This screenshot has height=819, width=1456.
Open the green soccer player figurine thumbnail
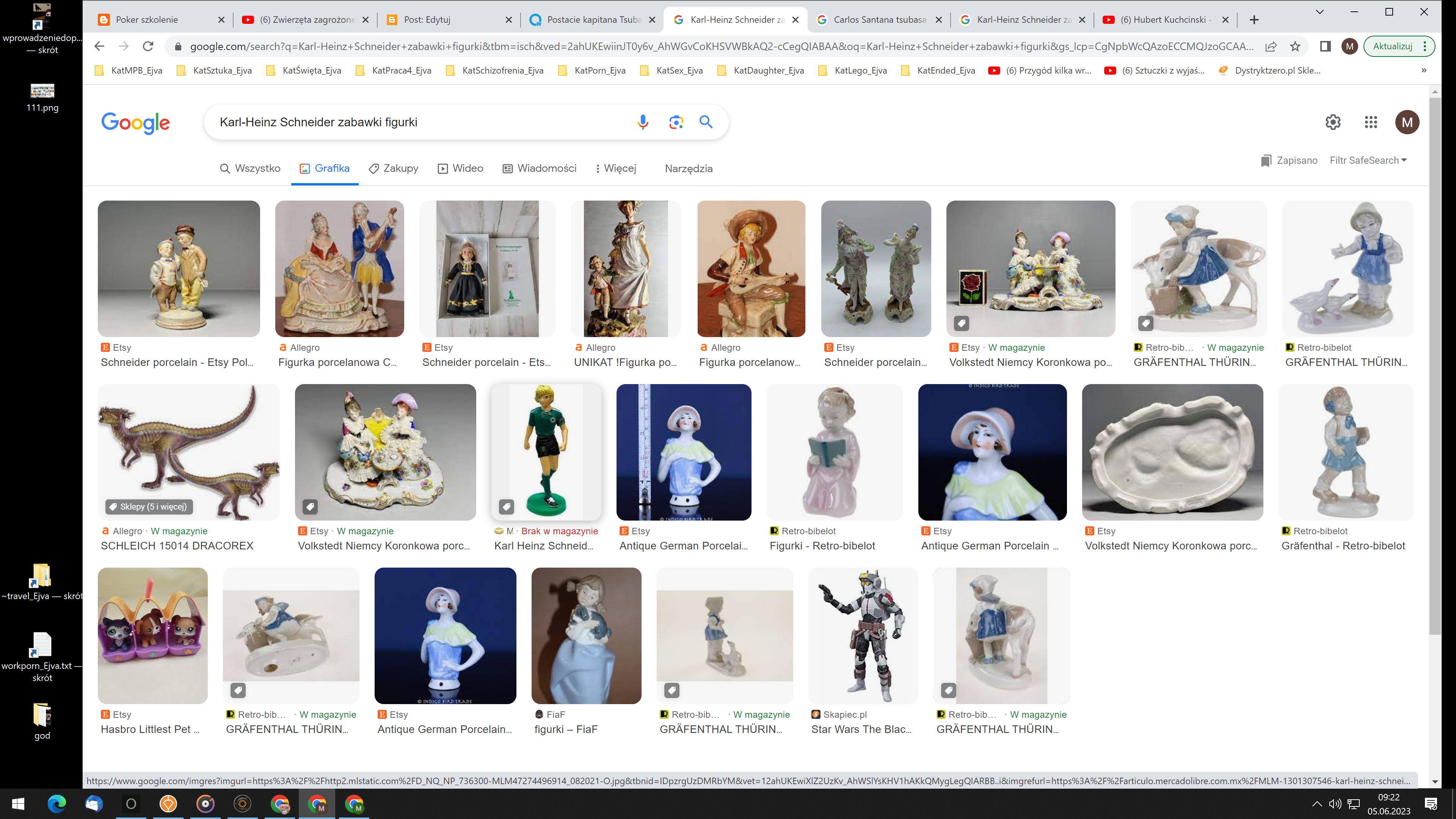coord(546,452)
